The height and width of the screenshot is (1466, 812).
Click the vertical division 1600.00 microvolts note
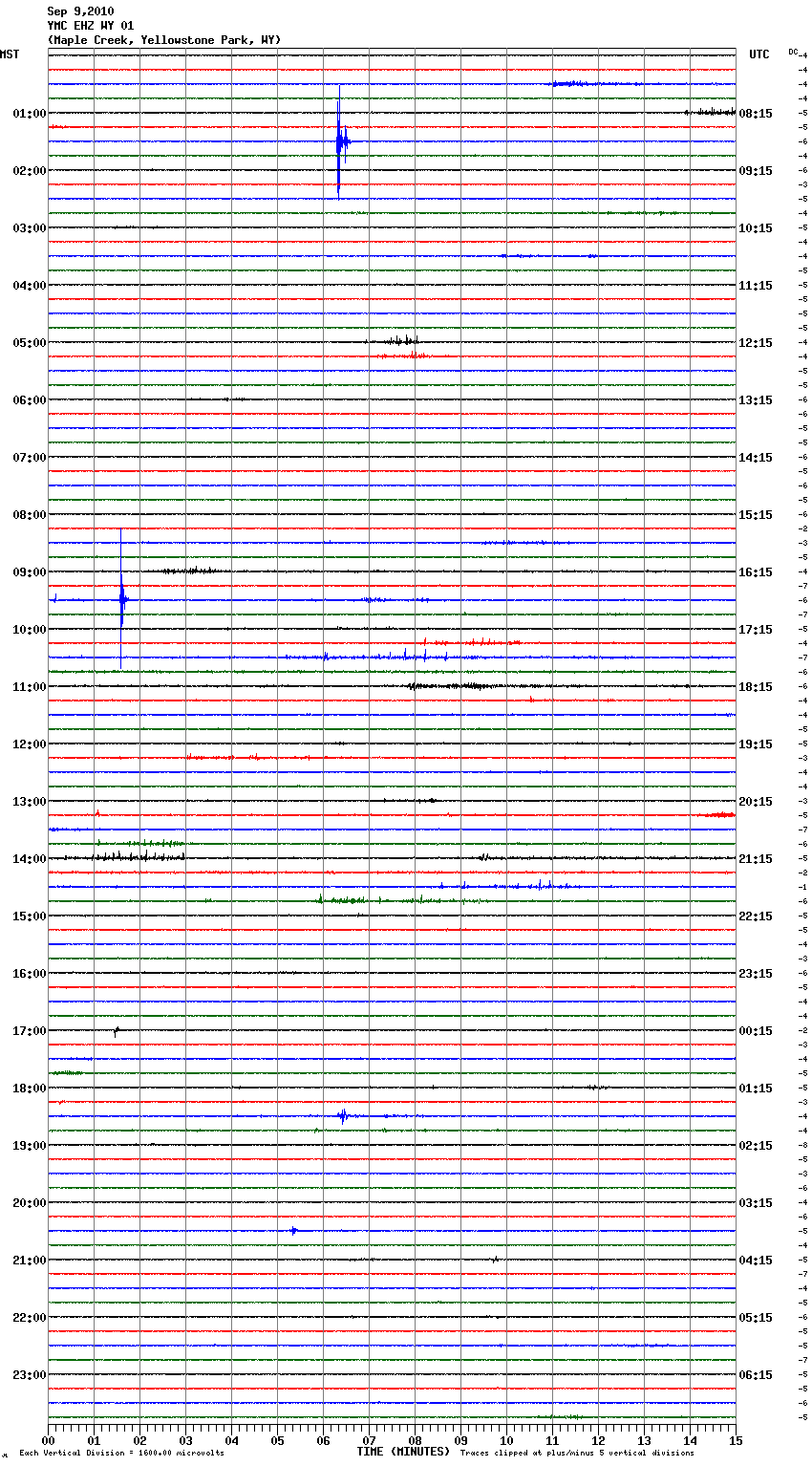click(x=121, y=1454)
